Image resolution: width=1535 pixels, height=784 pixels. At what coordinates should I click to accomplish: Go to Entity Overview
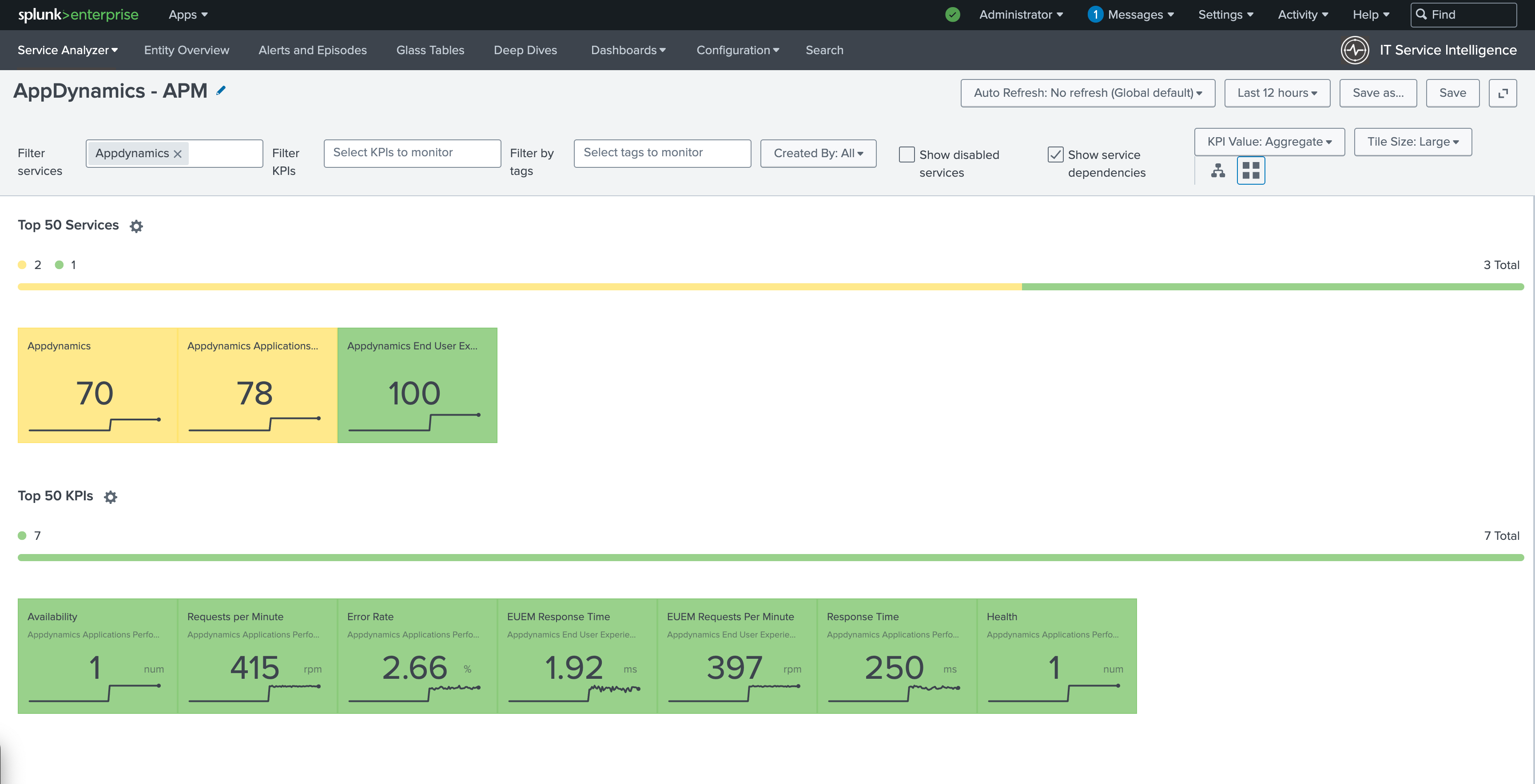click(187, 50)
